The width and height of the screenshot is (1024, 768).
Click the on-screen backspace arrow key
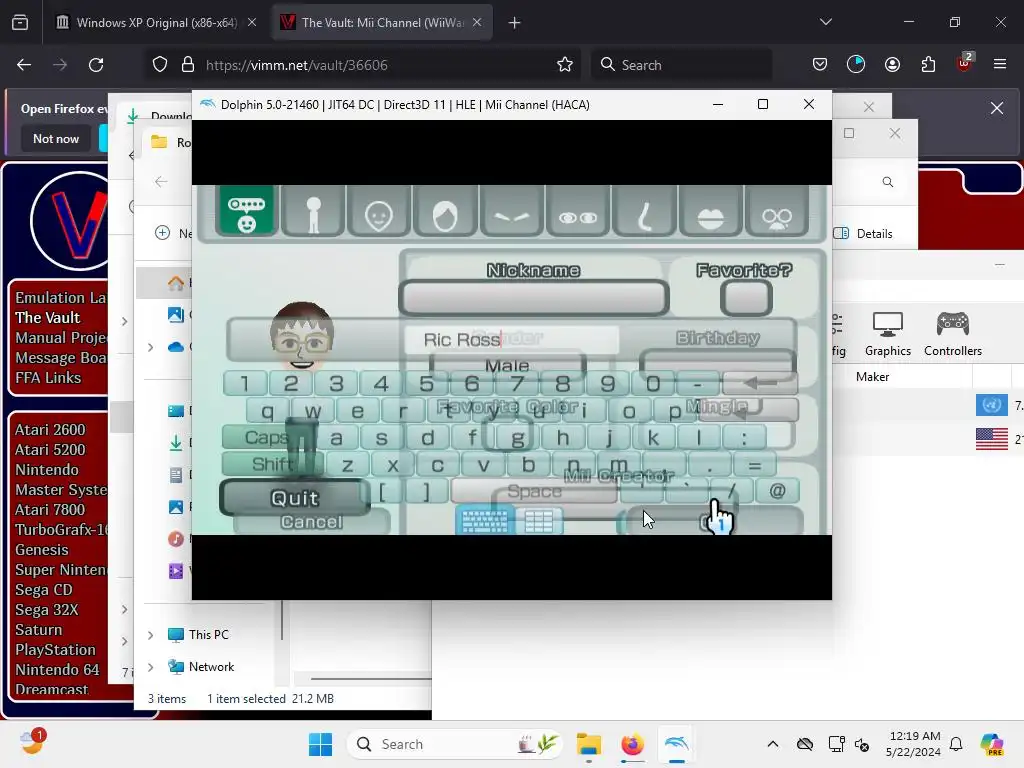760,383
